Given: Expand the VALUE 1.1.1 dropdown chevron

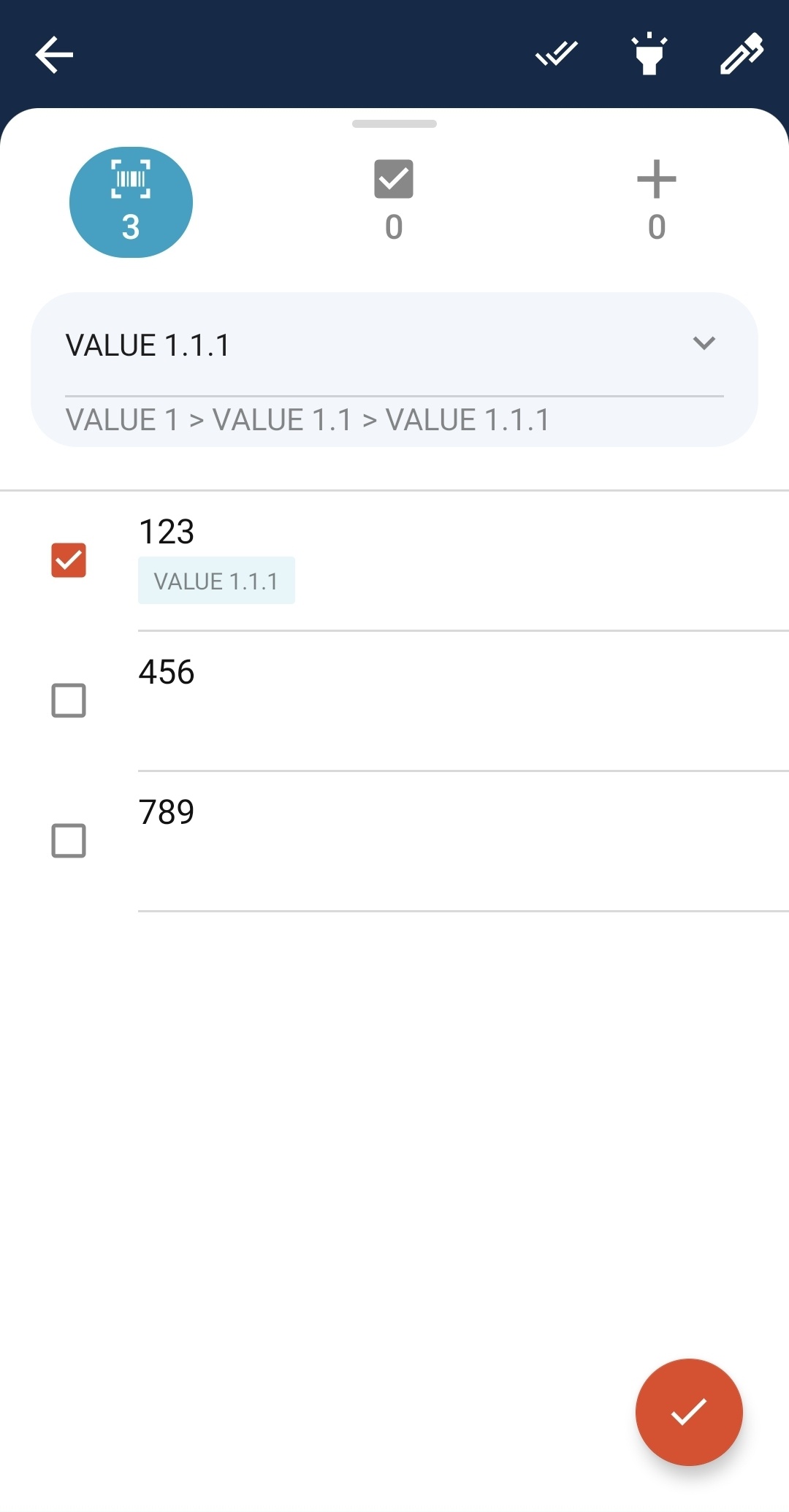Looking at the screenshot, I should [x=704, y=343].
